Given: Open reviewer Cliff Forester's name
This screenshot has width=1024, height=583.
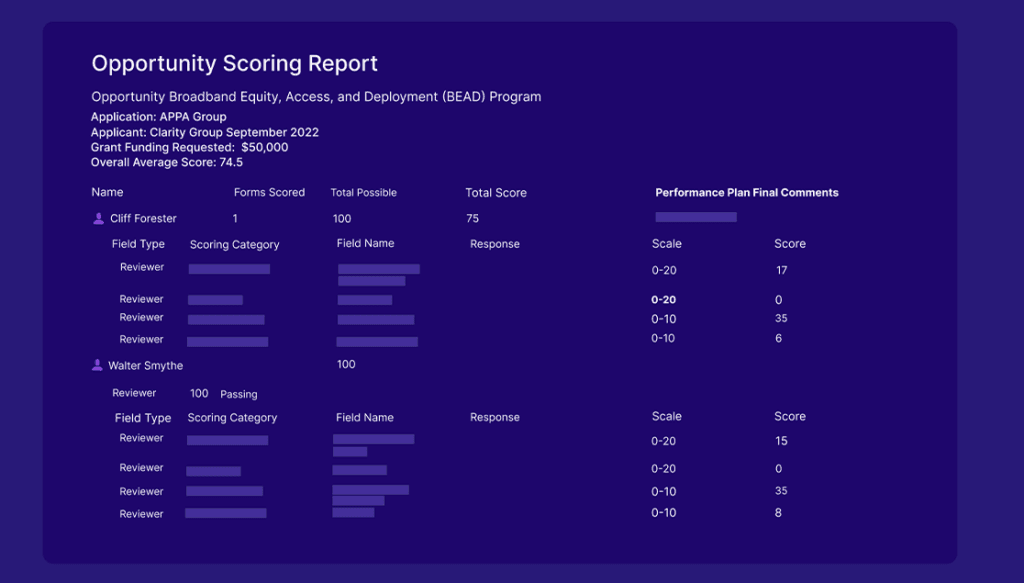Looking at the screenshot, I should pyautogui.click(x=143, y=219).
